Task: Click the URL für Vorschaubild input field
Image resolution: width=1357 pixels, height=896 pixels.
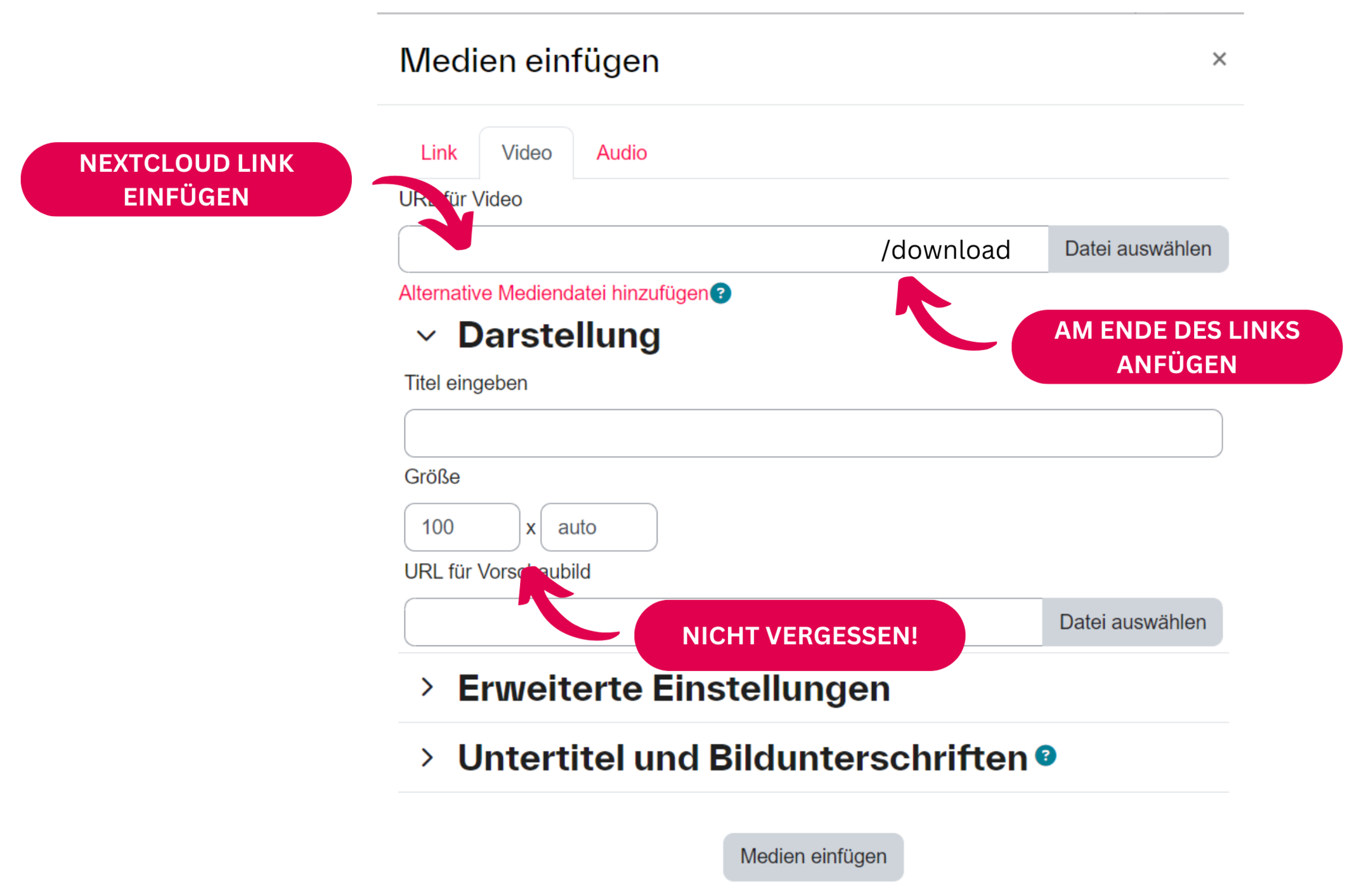Action: (476, 621)
